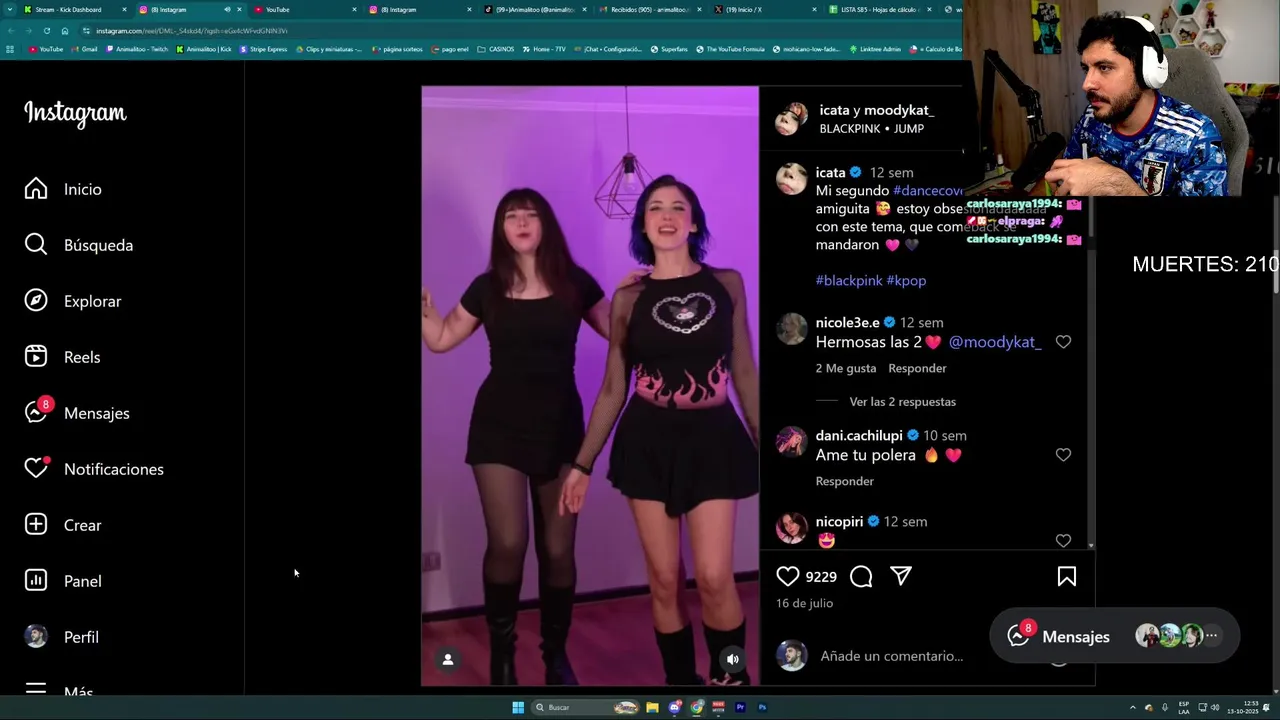Image resolution: width=1280 pixels, height=720 pixels.
Task: Open Perfil profile avatar
Action: pyautogui.click(x=36, y=637)
